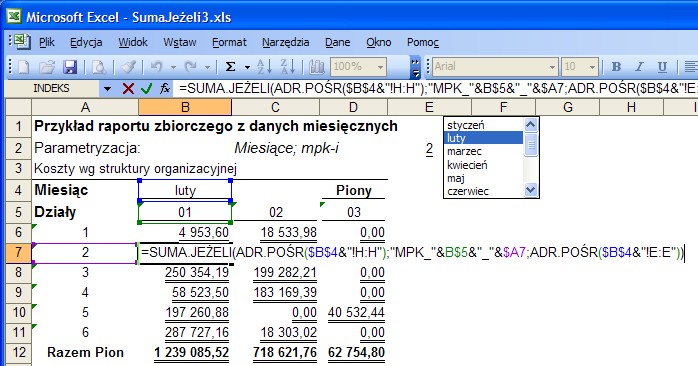Click the Select All corner button
Screen dimensions: 698x366
(x=18, y=107)
